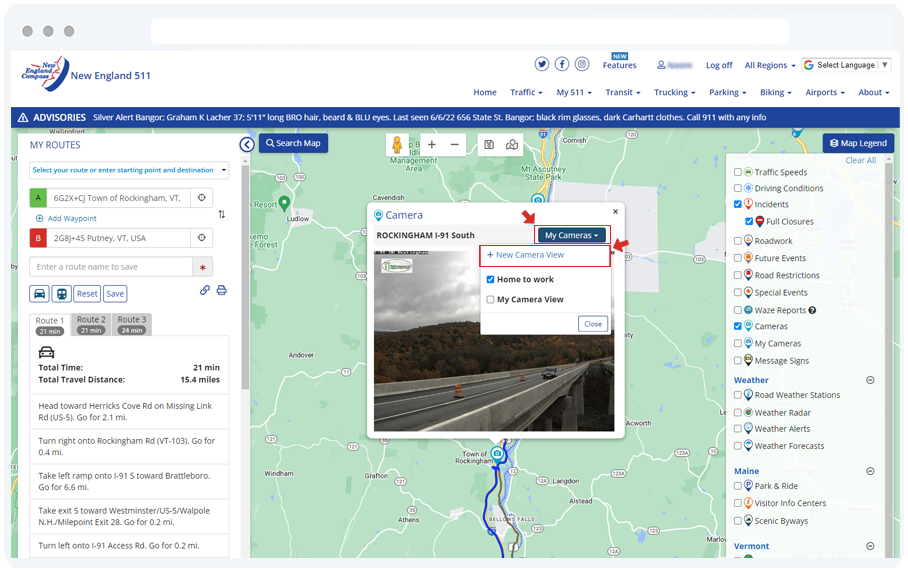This screenshot has height=581, width=908.
Task: Collapse the My Routes side panel
Action: coord(247,145)
